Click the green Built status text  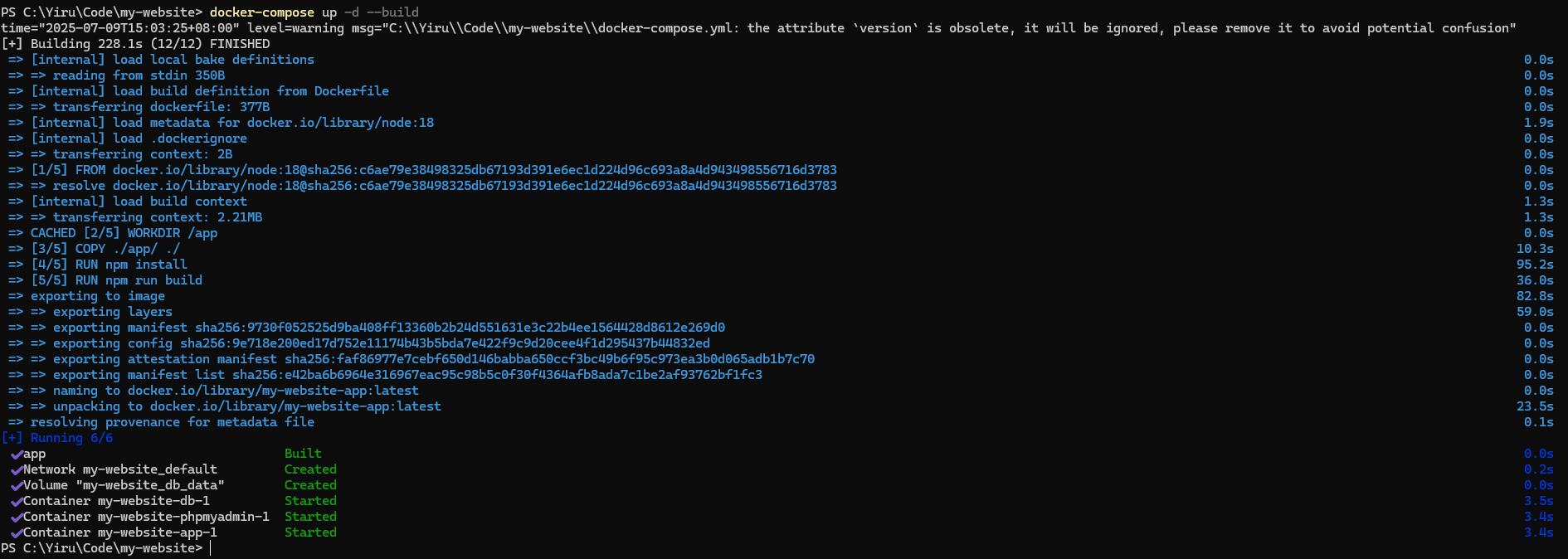coord(303,454)
